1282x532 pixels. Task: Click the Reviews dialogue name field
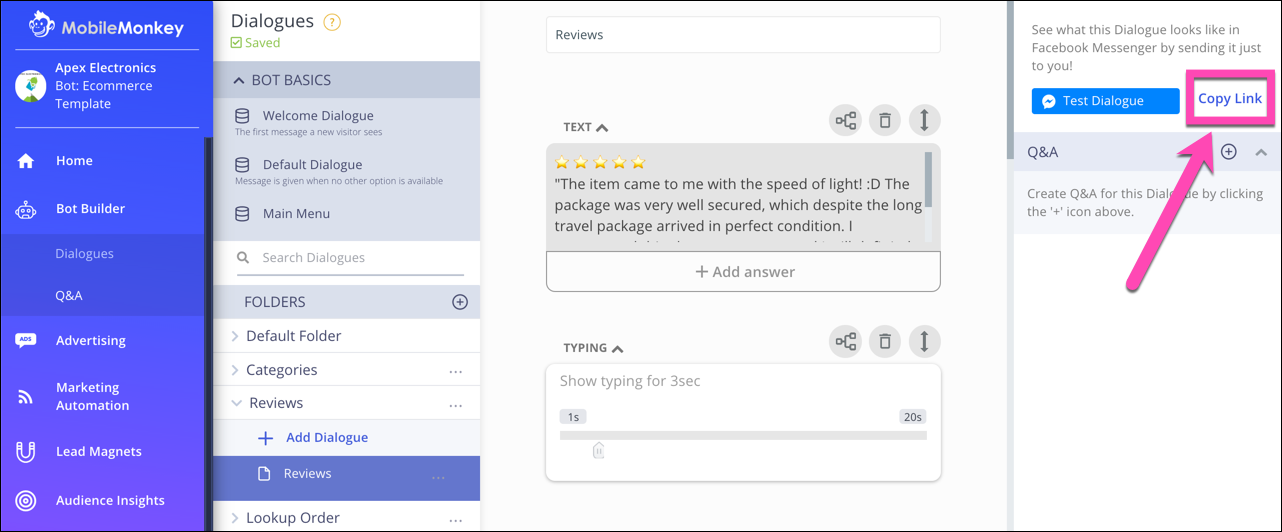743,35
